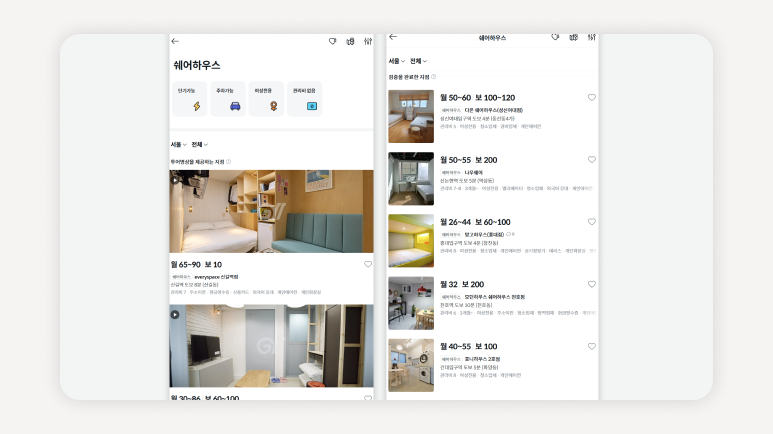
Task: Favorite the 월 65~90 보 10 listing
Action: 368,264
